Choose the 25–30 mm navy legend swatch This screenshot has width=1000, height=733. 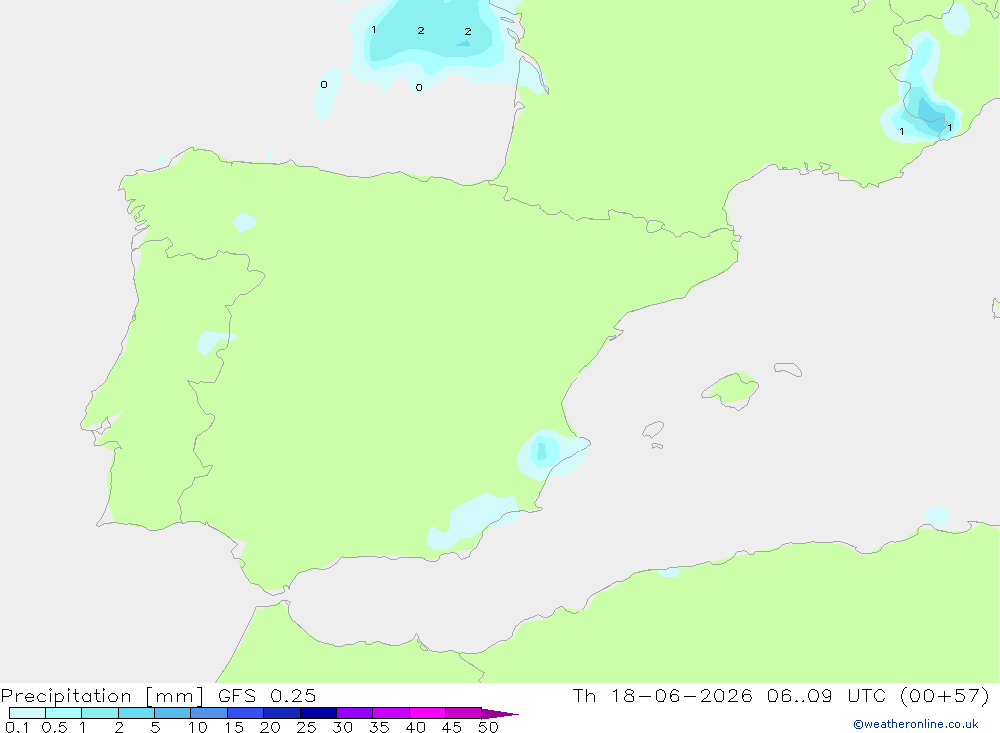tap(318, 713)
